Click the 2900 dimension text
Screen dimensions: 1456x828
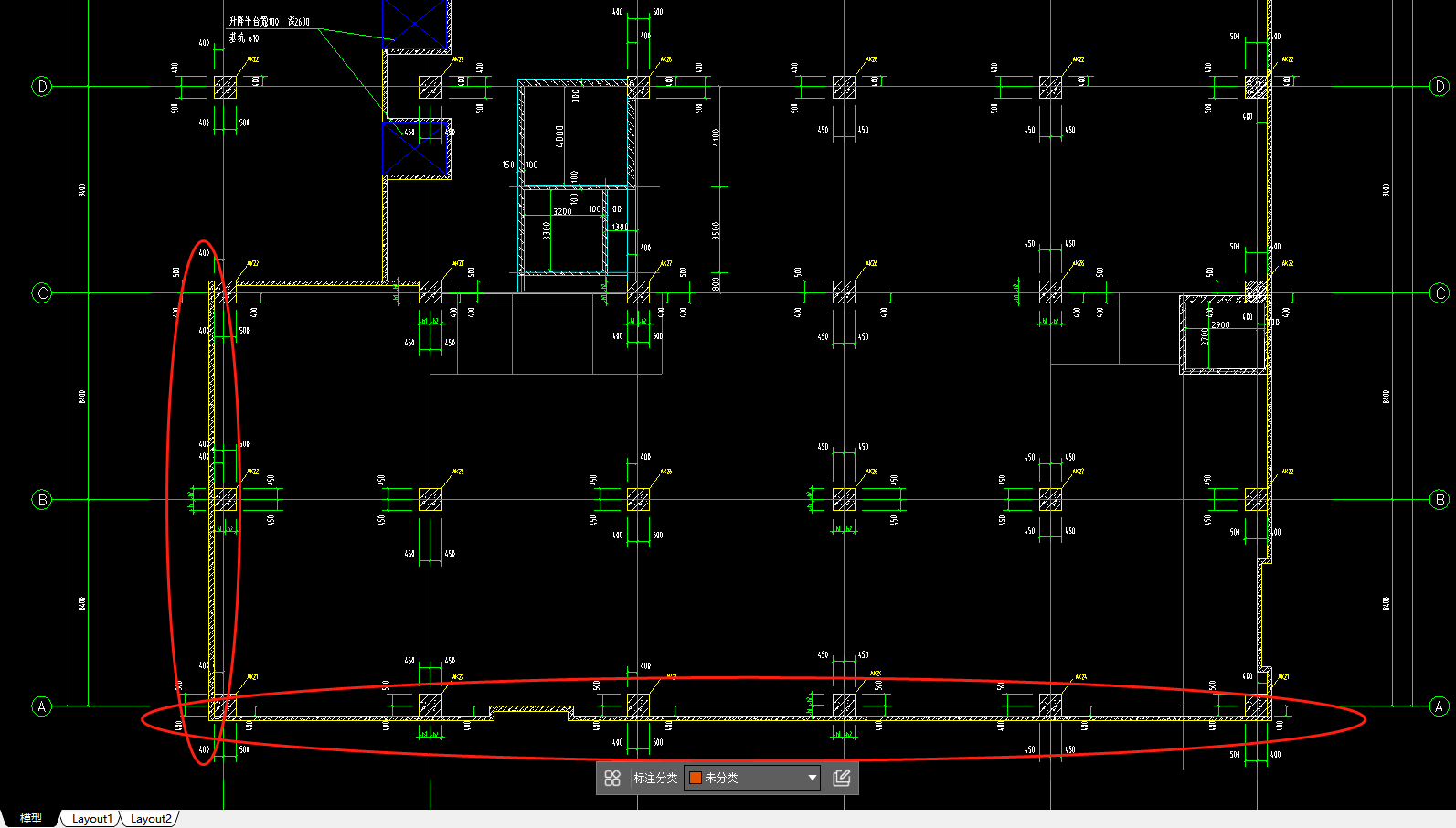click(x=1220, y=325)
